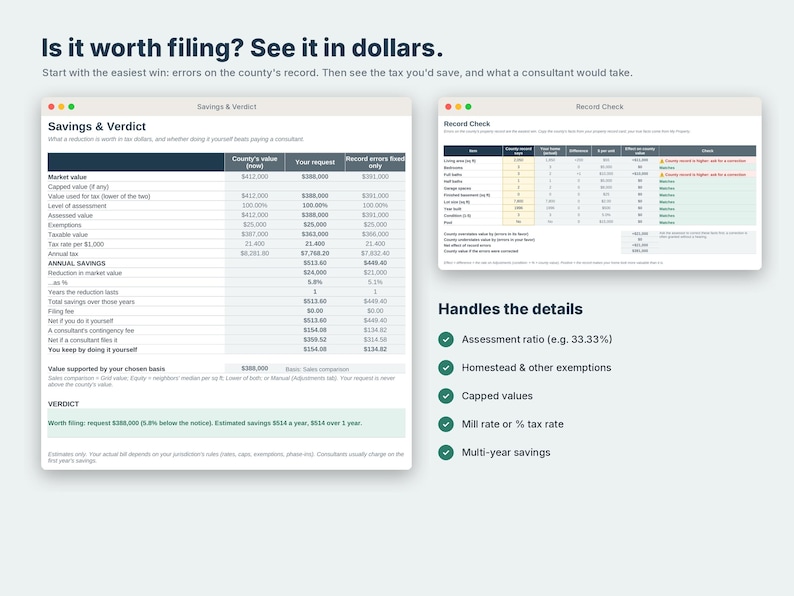Click the checkmark icon beside Mill rate or % tax rate
This screenshot has width=794, height=596.
tap(446, 424)
